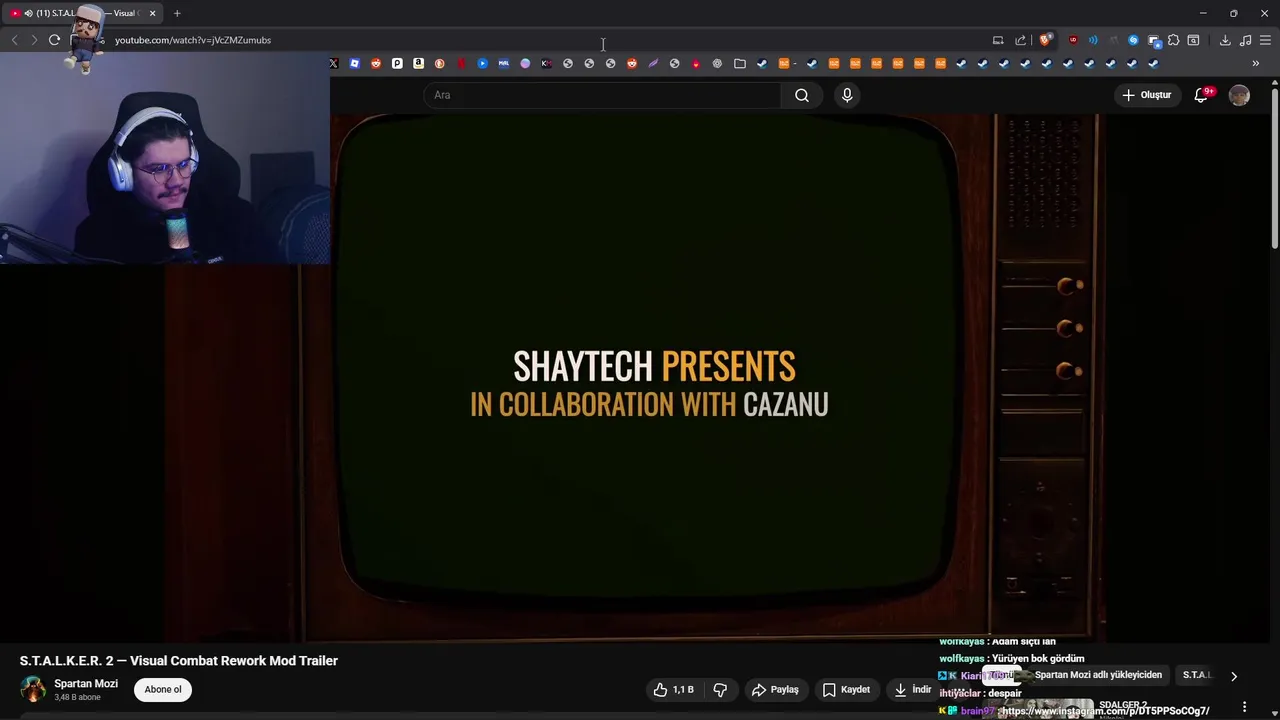Click the Shazam extension icon
Viewport: 1280px width, 720px height.
(x=1133, y=40)
